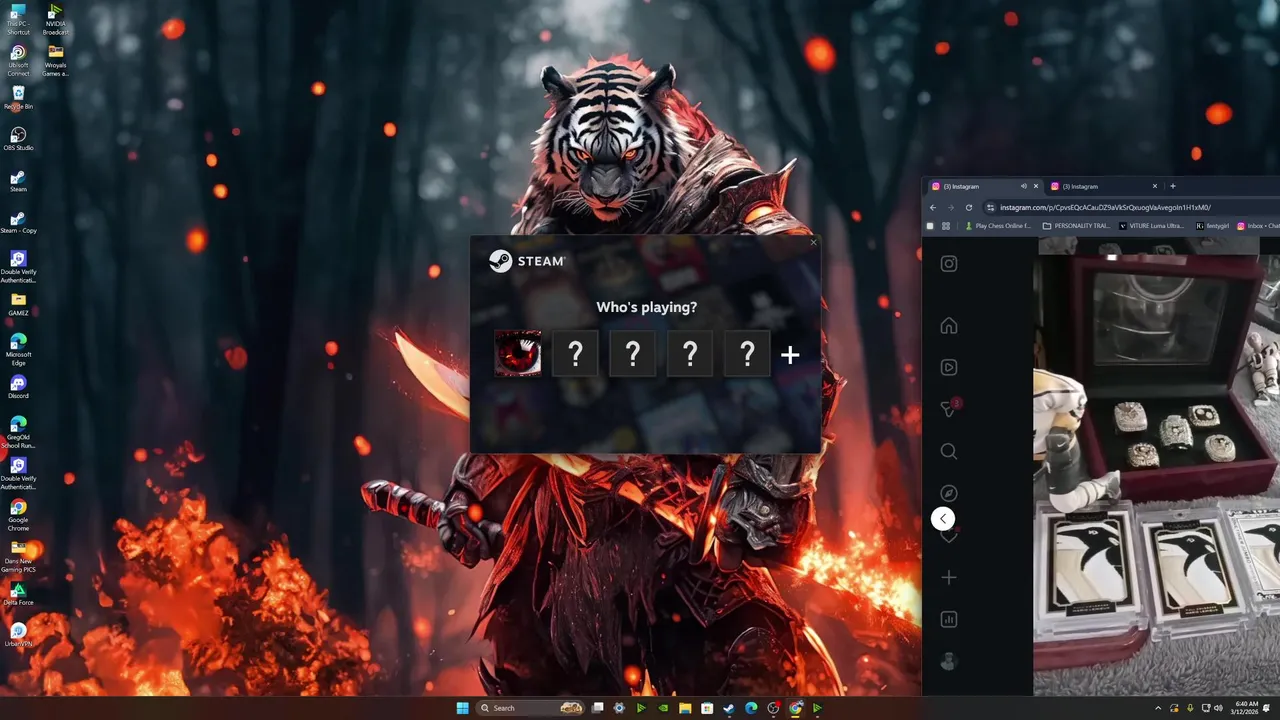Open GAMEZ folder on desktop
1280x720 pixels.
point(18,304)
